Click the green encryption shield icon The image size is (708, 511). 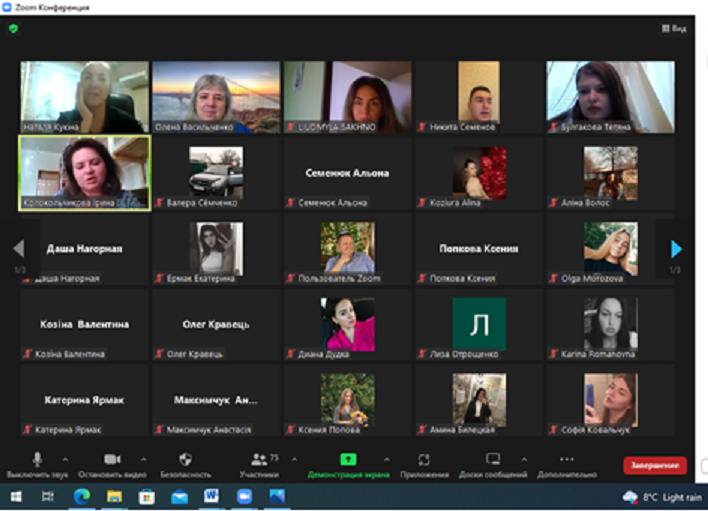13,29
